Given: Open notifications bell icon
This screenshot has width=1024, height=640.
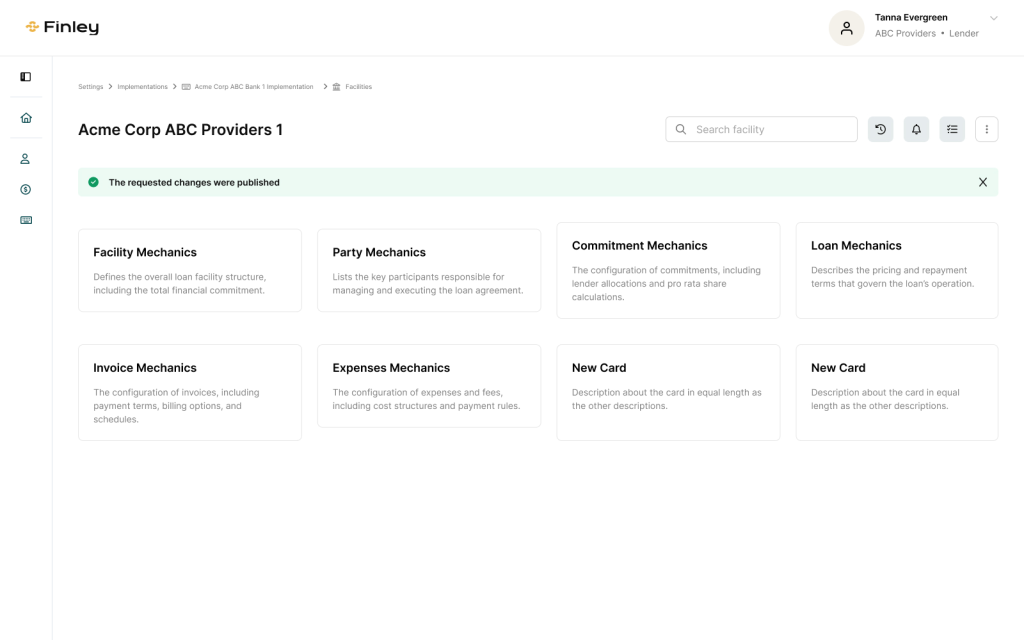Looking at the screenshot, I should click(x=916, y=129).
